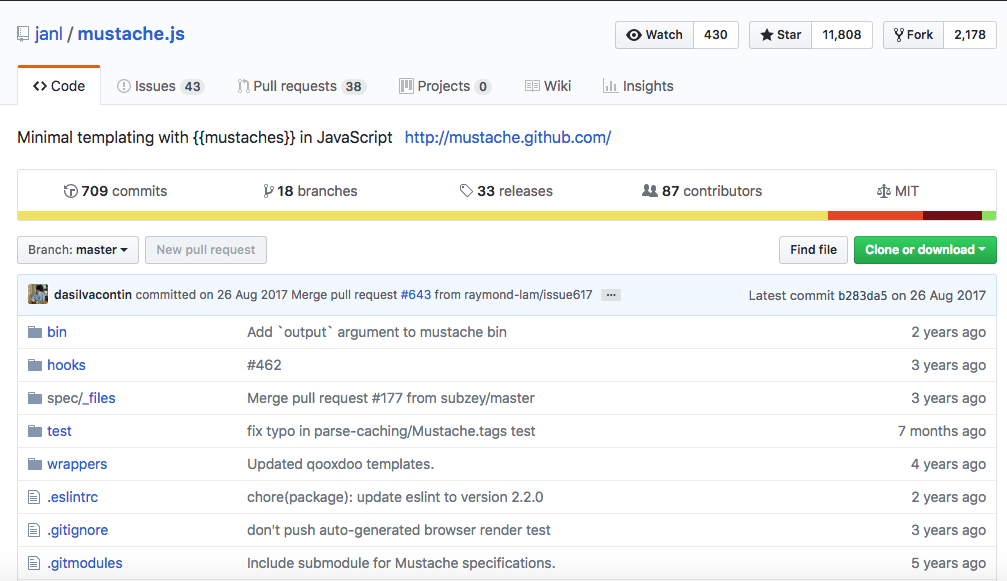Open the Branch: master dropdown

(x=77, y=250)
